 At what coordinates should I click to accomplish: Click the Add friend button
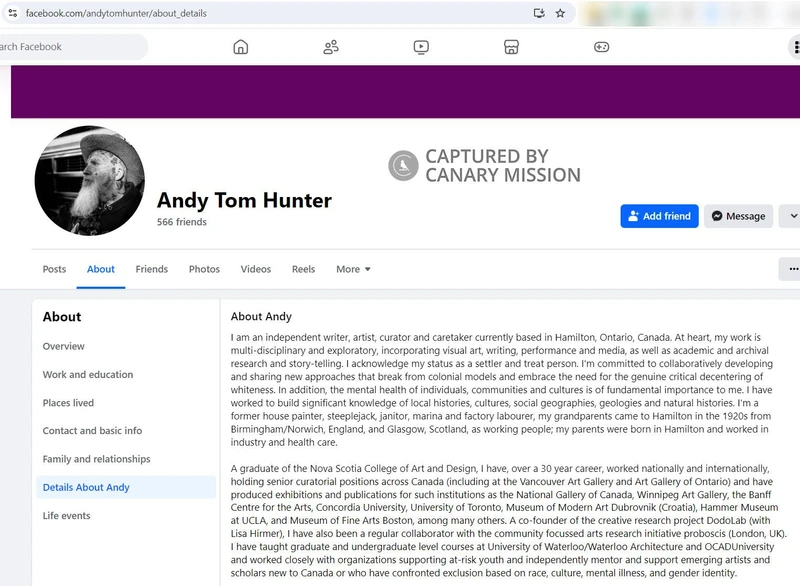[x=659, y=216]
